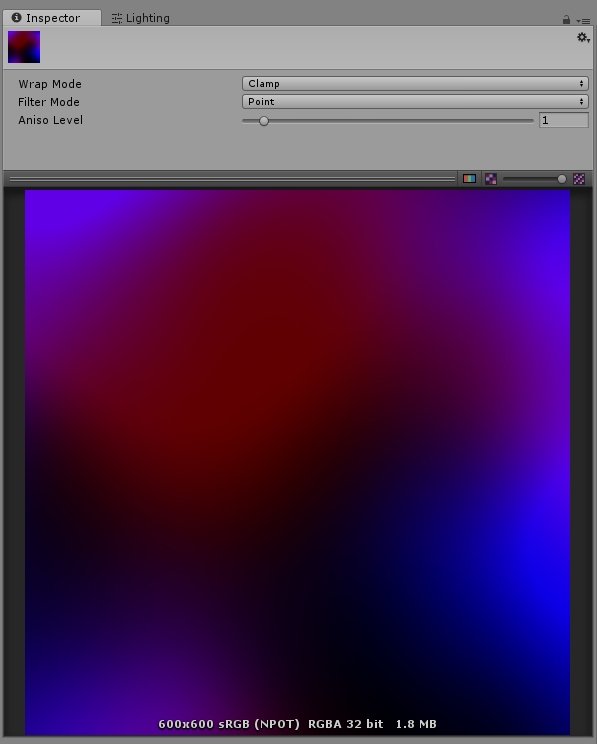Open the Lighting tab
The height and width of the screenshot is (744, 597).
(x=140, y=18)
